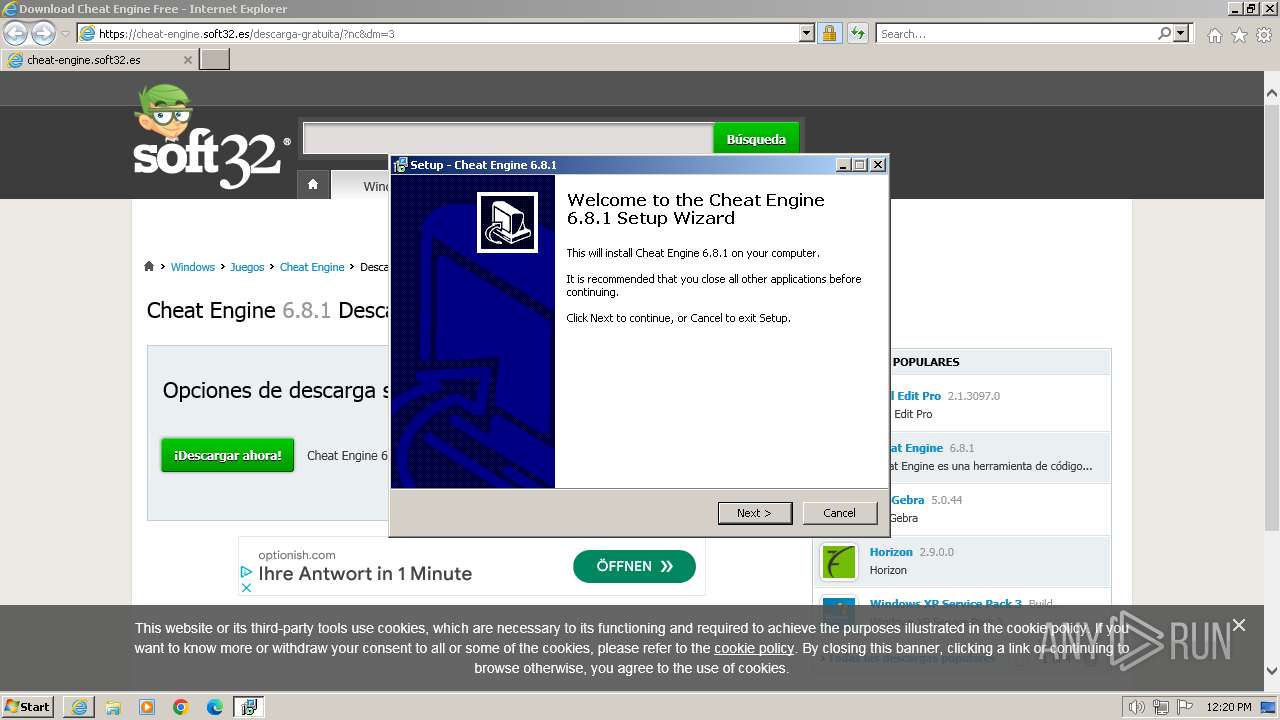This screenshot has height=720, width=1280.
Task: Open the IE Home icon
Action: pyautogui.click(x=1214, y=35)
